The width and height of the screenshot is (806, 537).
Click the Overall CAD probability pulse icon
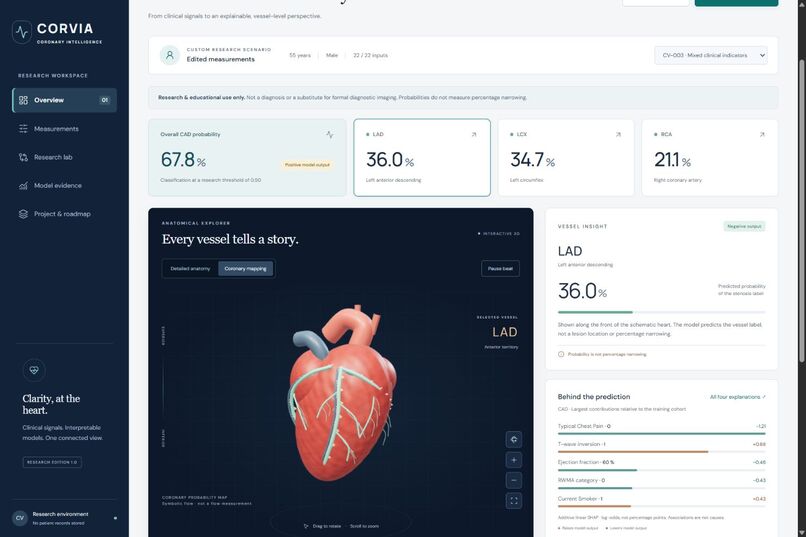[x=329, y=135]
